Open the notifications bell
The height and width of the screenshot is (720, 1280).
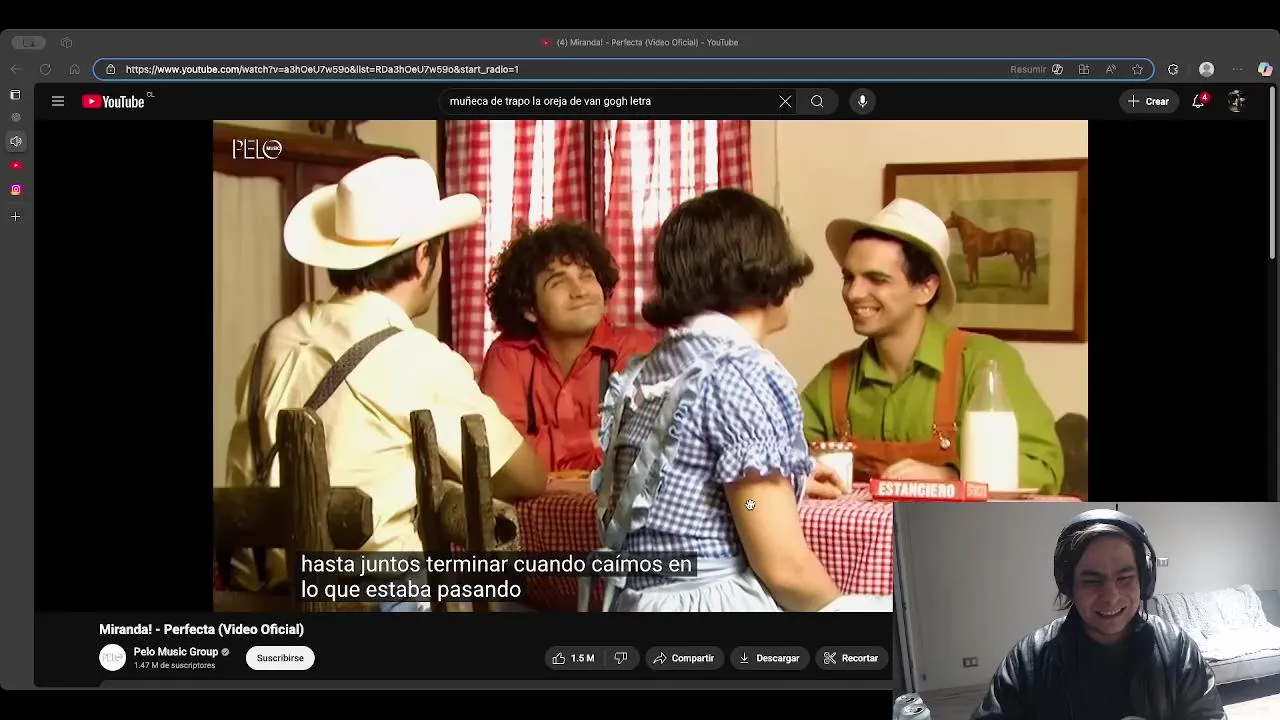[x=1198, y=101]
